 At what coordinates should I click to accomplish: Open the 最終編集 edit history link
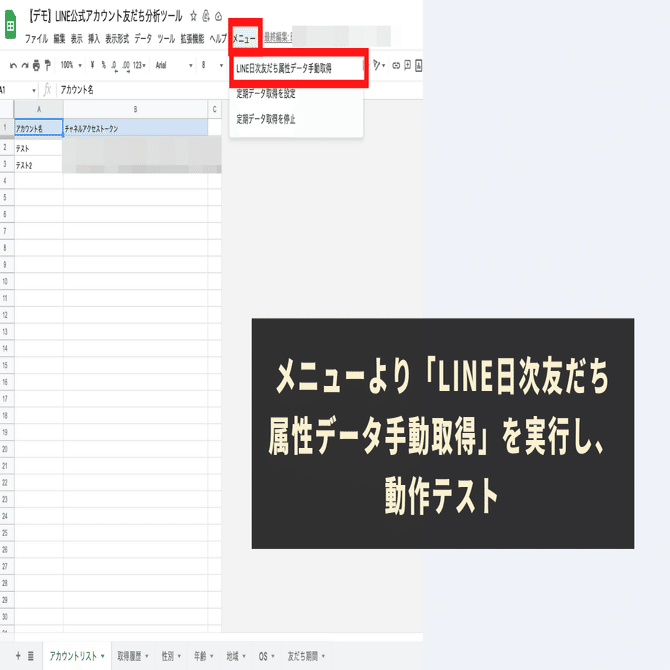[278, 38]
